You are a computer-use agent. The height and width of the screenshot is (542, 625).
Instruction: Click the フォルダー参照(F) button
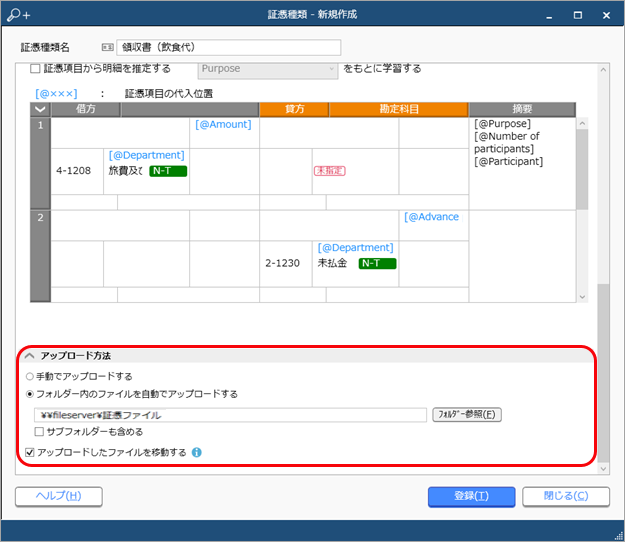[467, 414]
